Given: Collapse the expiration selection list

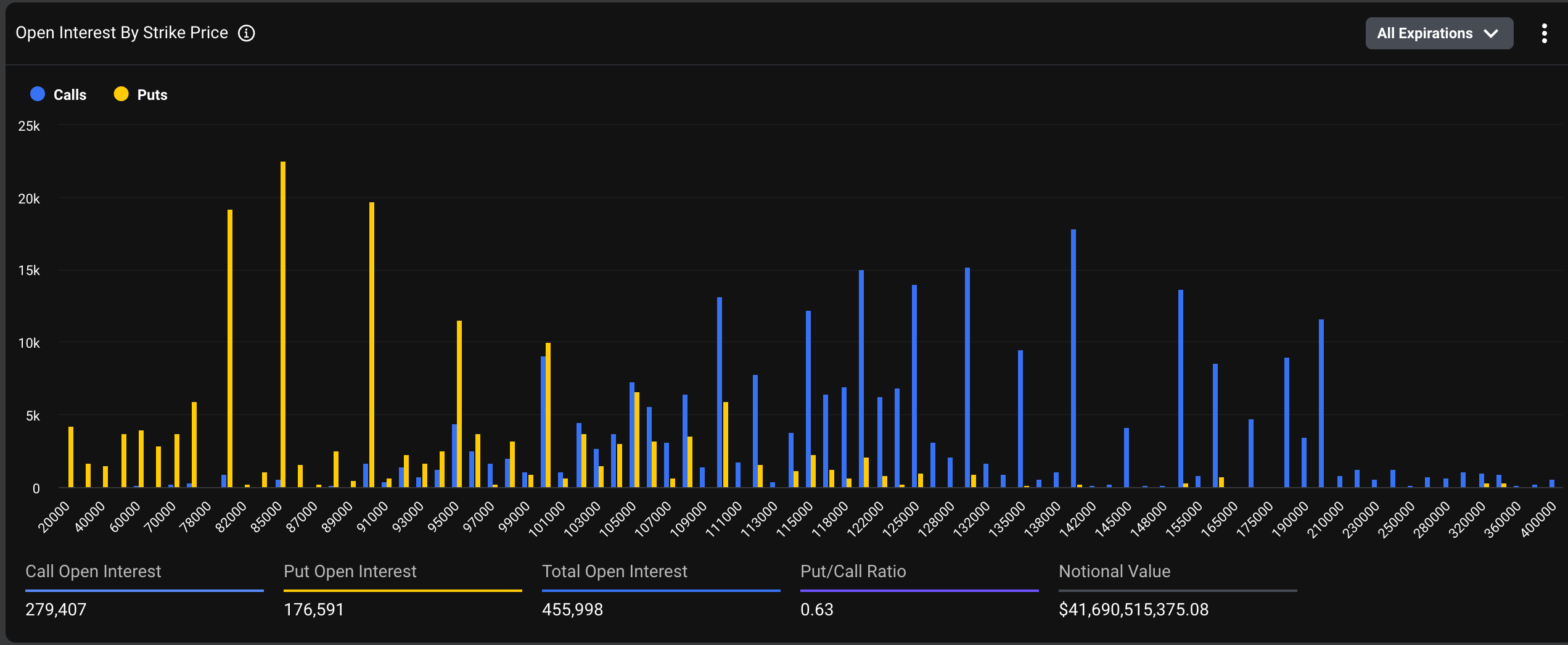Looking at the screenshot, I should (1439, 33).
